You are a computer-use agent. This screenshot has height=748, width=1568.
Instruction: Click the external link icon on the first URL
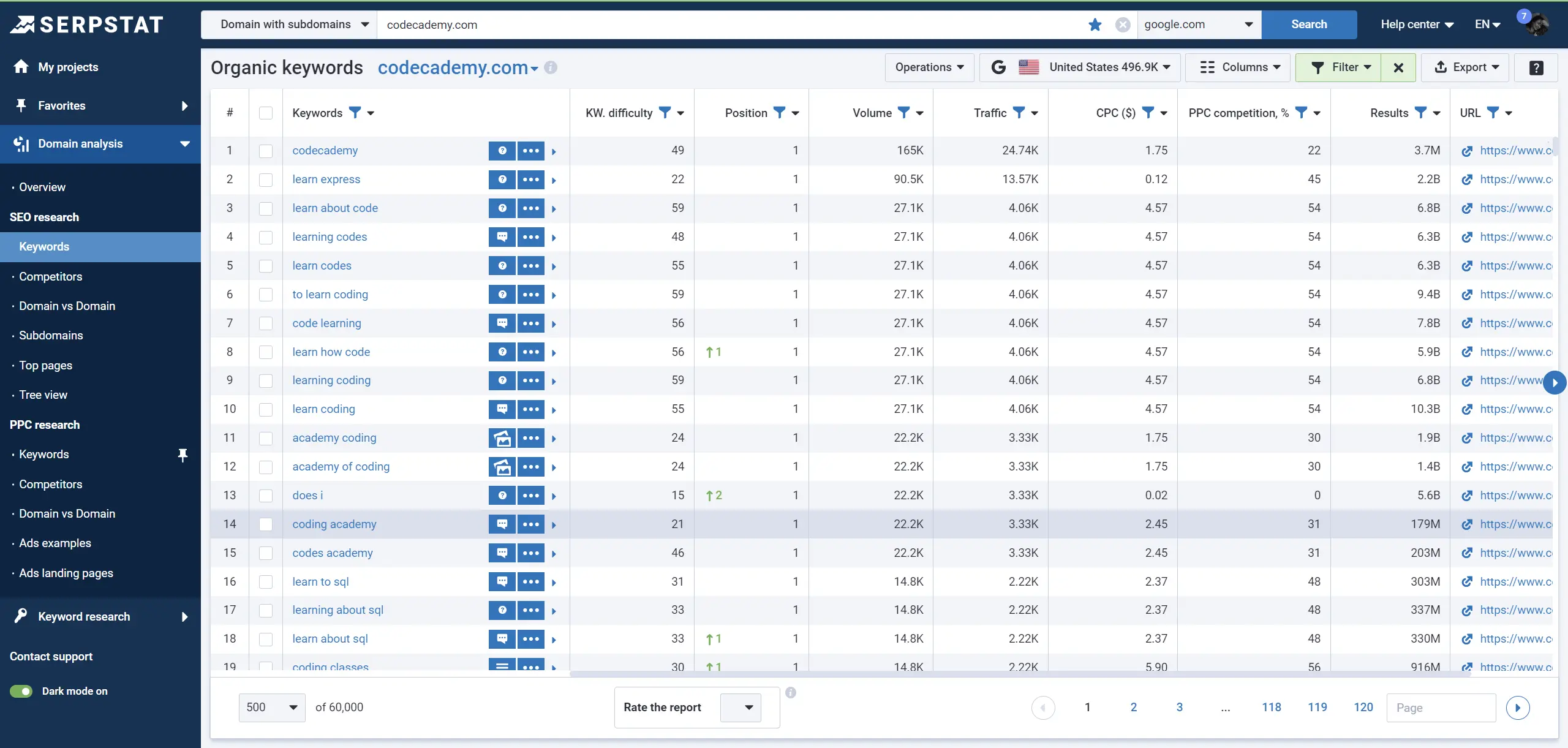tap(1468, 151)
